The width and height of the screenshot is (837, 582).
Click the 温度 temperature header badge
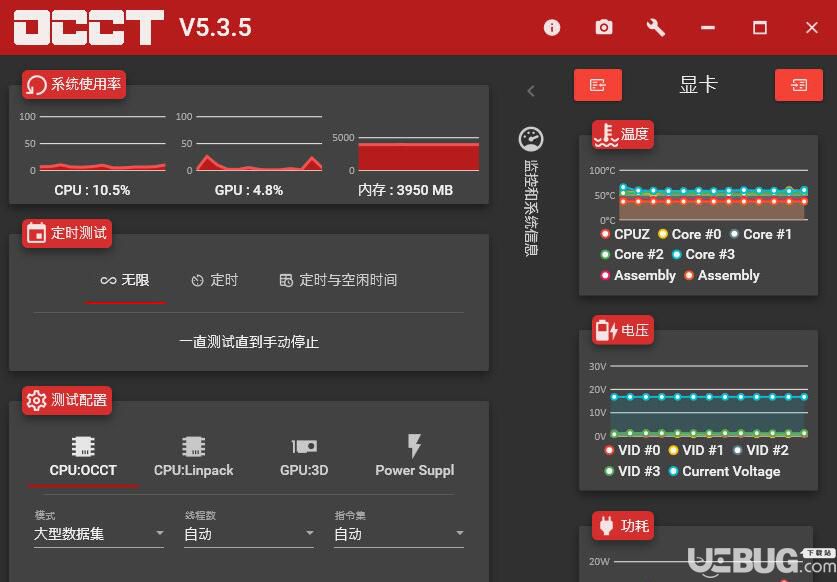click(x=622, y=135)
